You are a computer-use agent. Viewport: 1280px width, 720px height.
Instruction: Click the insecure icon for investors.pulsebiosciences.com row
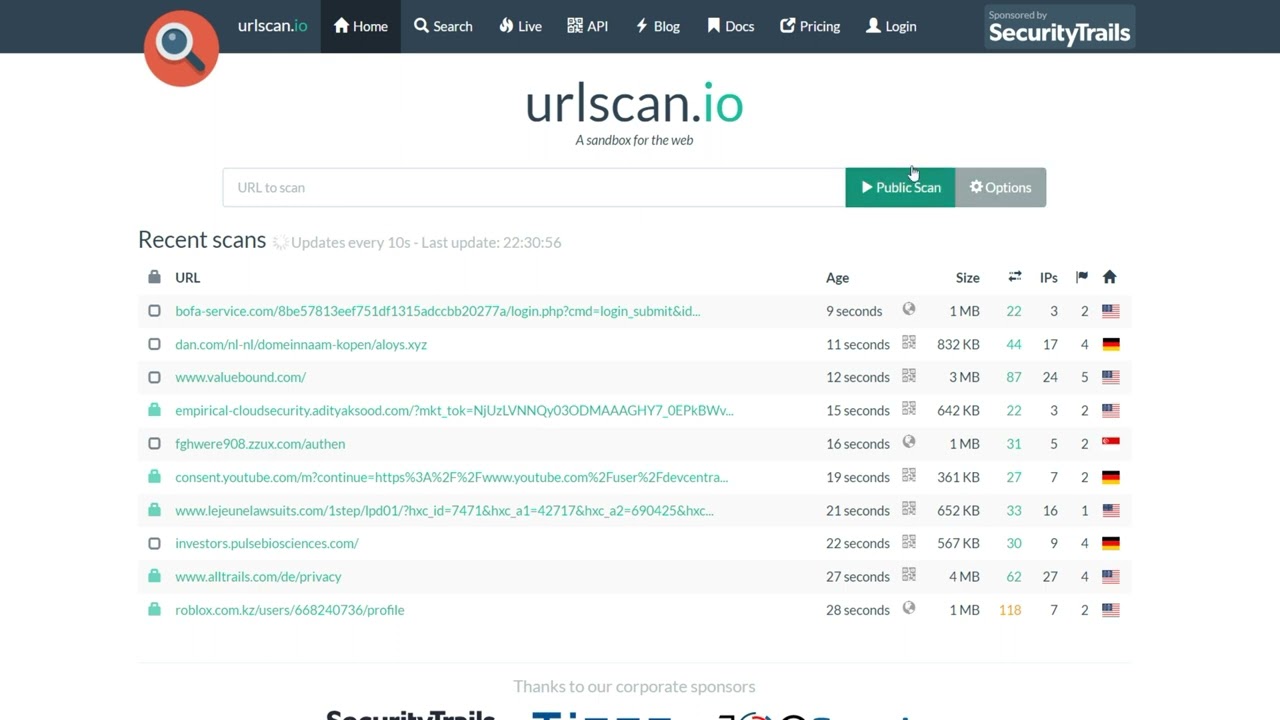click(x=154, y=543)
